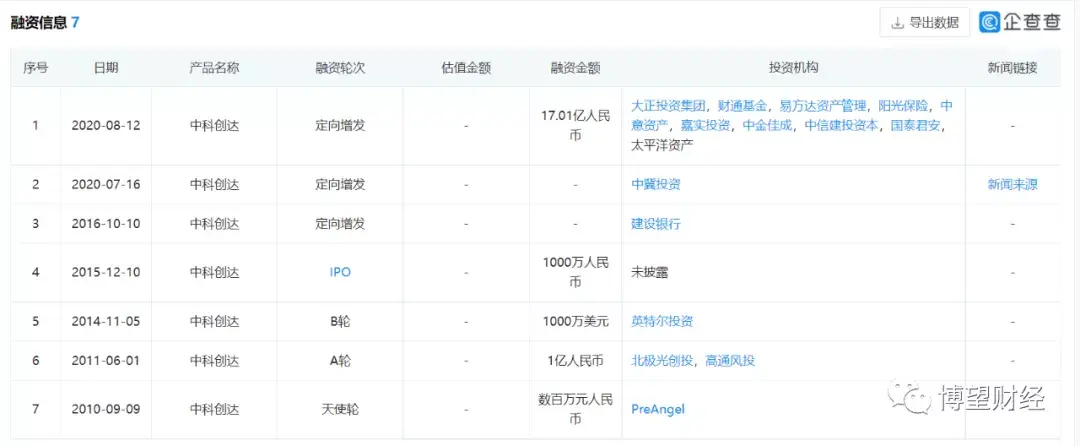1080x446 pixels.
Task: Open the 中信建投资本 investor link
Action: 842,127
